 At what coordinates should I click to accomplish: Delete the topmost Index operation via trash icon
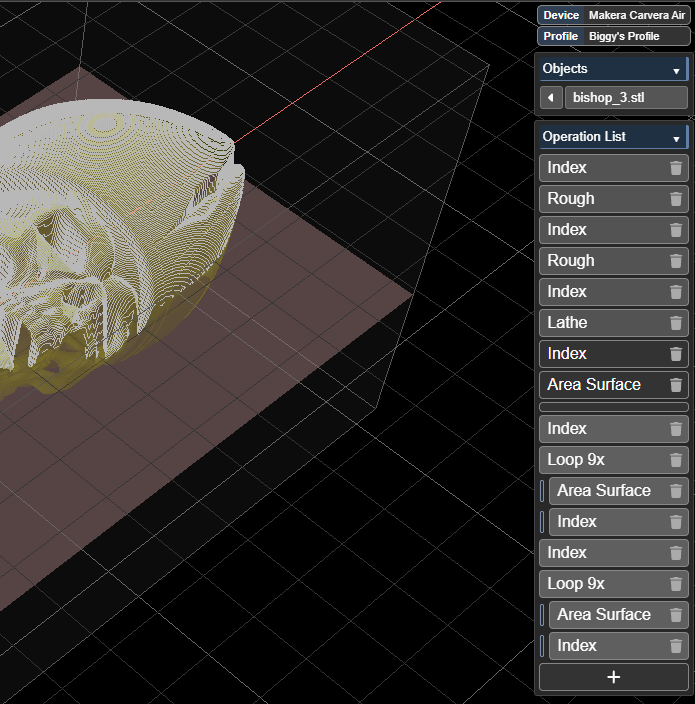[x=676, y=168]
